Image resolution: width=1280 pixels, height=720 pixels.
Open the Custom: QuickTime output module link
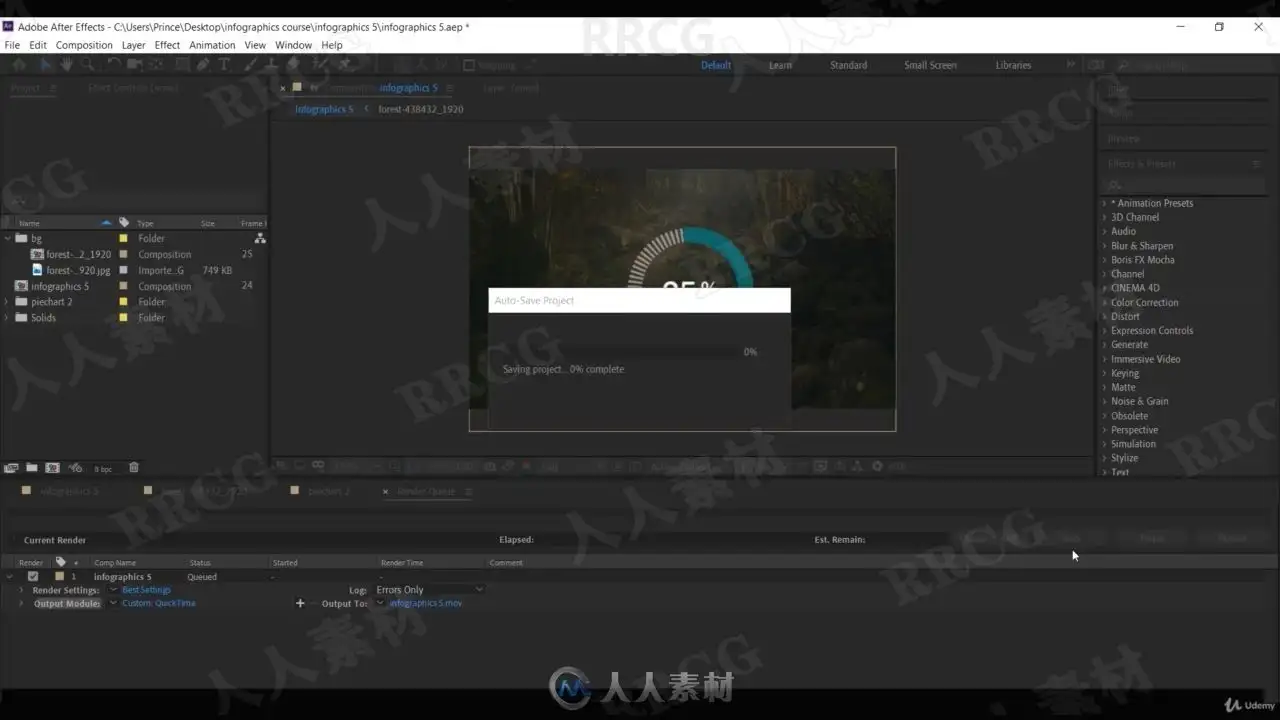tap(159, 604)
